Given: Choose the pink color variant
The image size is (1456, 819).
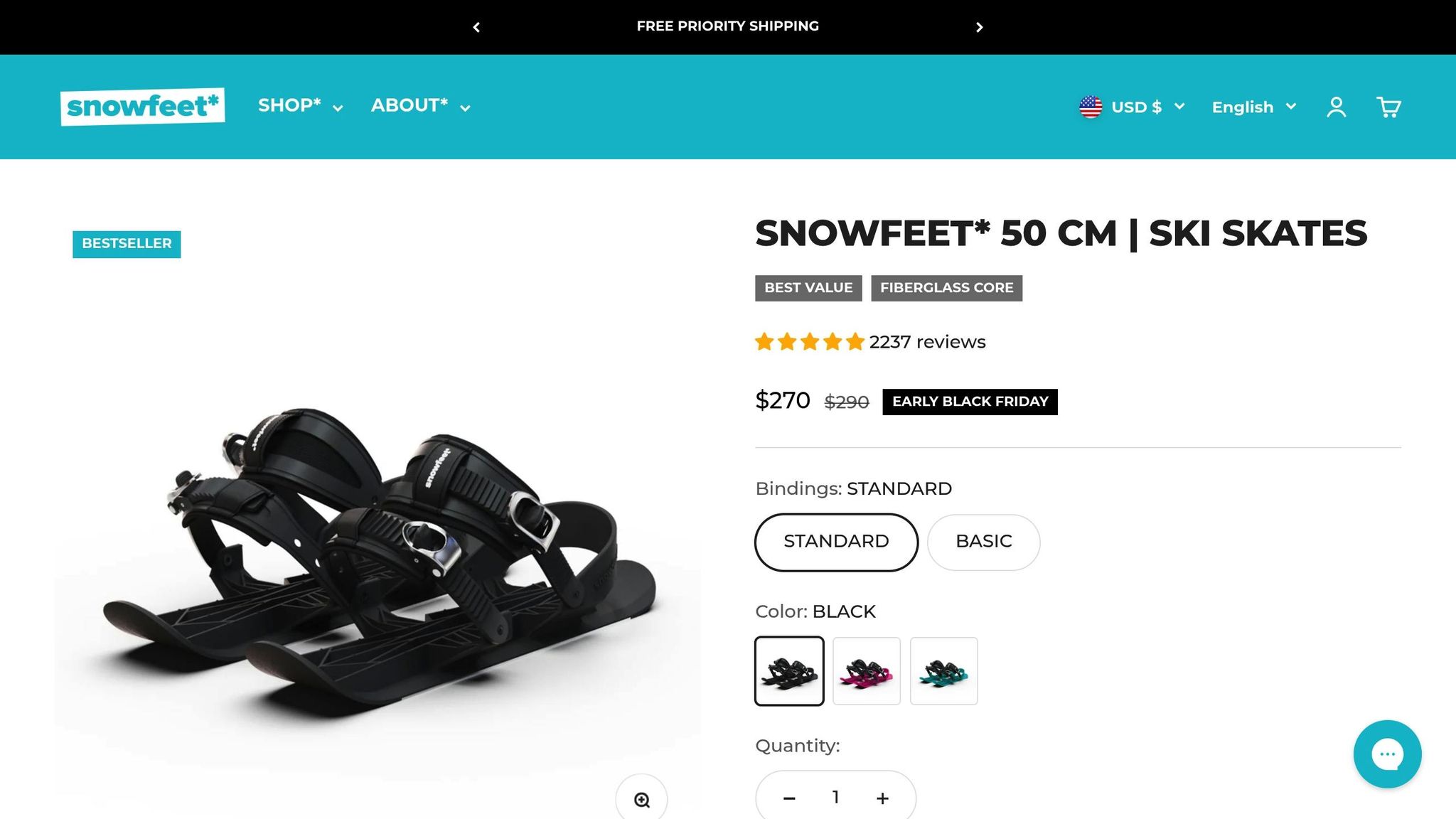Looking at the screenshot, I should (x=867, y=671).
